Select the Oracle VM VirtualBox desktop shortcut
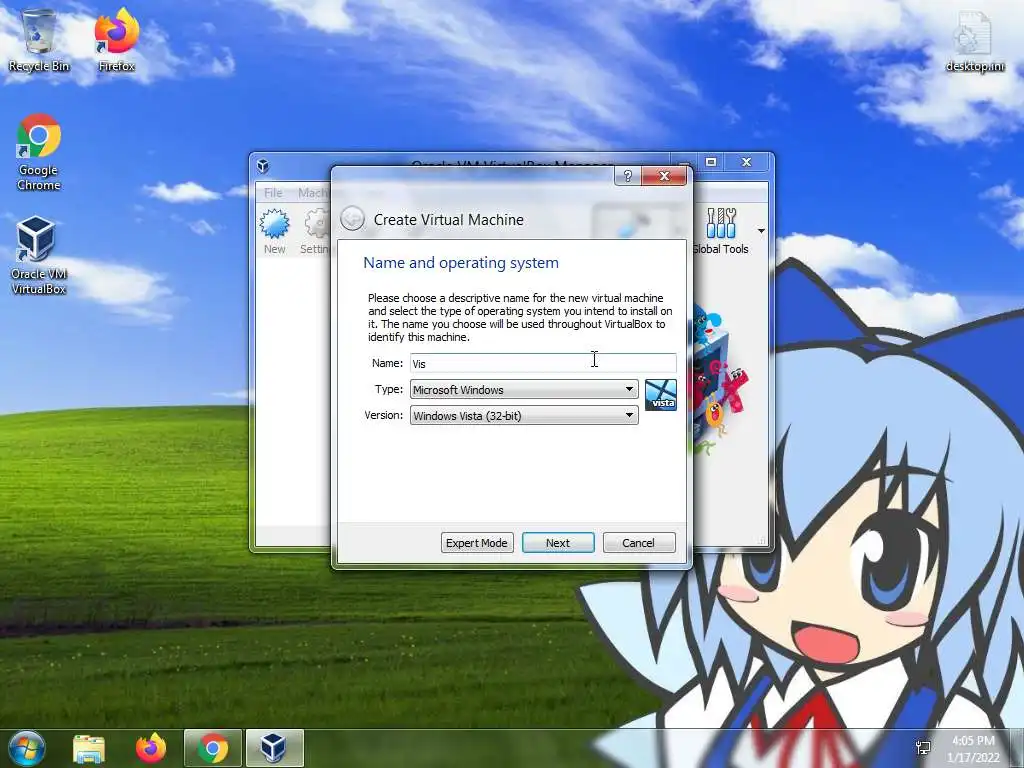Image resolution: width=1024 pixels, height=768 pixels. click(x=39, y=255)
